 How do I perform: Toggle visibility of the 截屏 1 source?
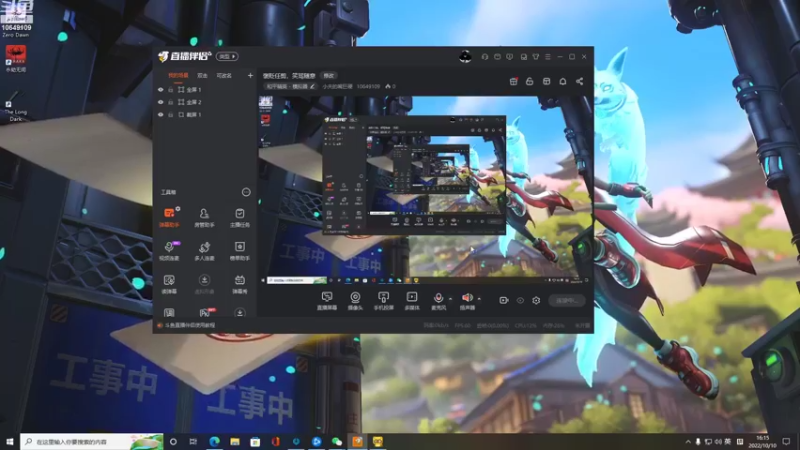tap(161, 115)
